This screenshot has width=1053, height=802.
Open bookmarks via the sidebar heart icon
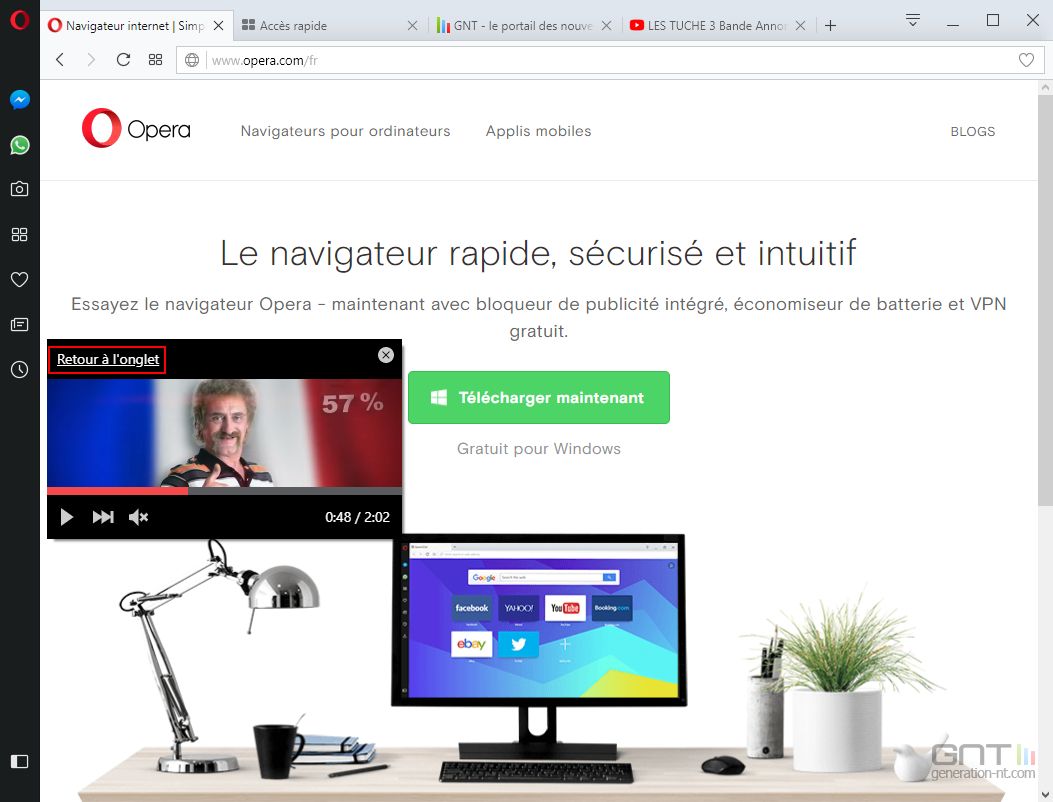[x=19, y=279]
